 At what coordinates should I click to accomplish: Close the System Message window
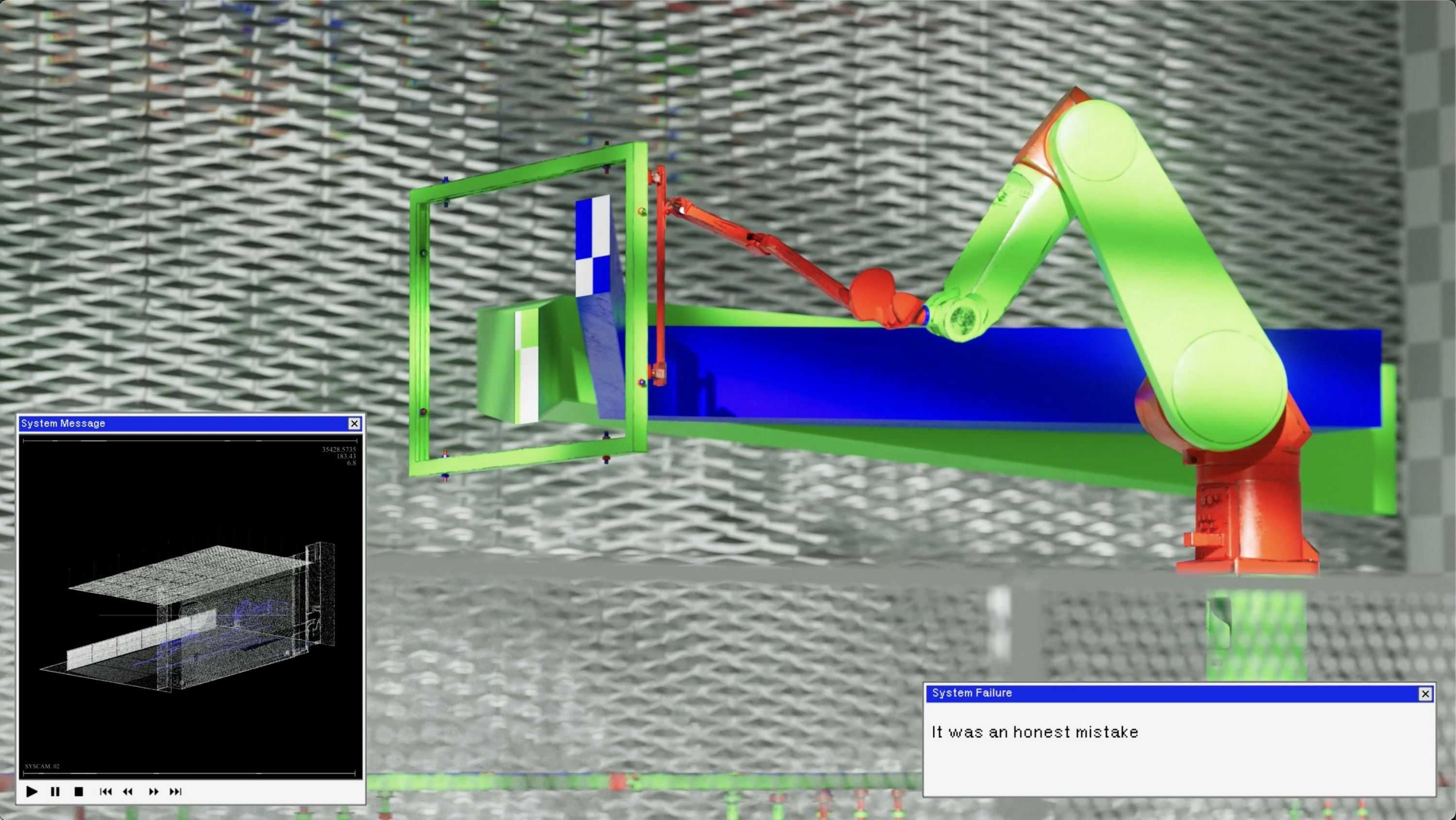point(354,423)
